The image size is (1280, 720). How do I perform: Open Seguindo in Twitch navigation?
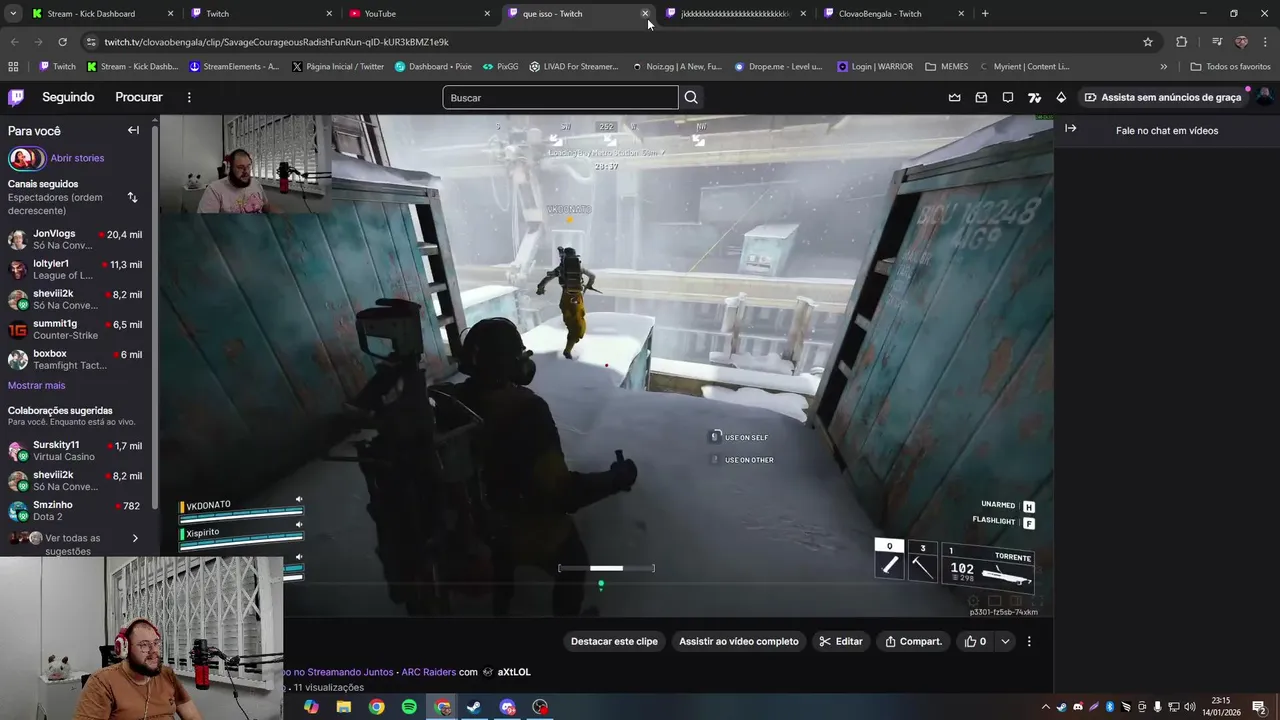click(68, 97)
